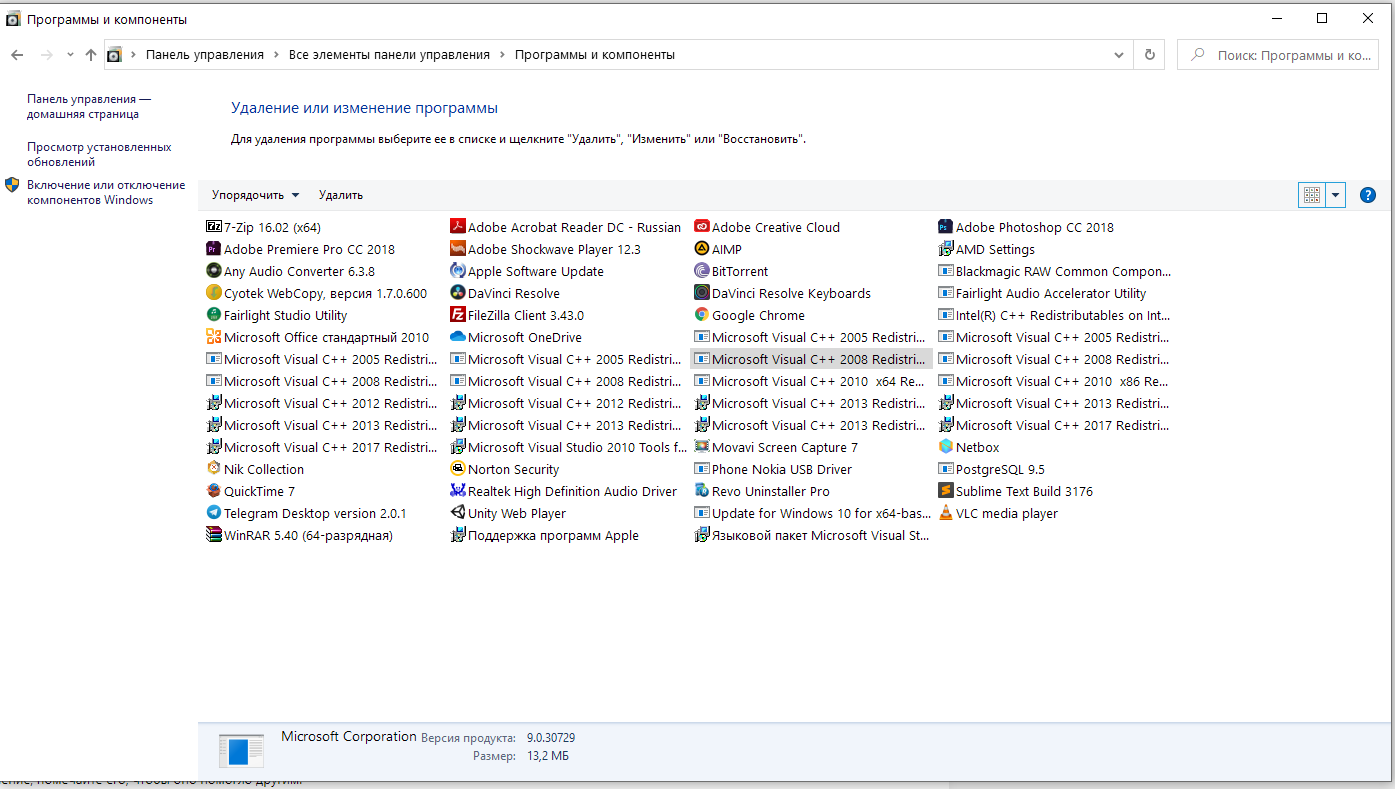The width and height of the screenshot is (1395, 789).
Task: Select the Google Chrome icon
Action: pyautogui.click(x=701, y=315)
